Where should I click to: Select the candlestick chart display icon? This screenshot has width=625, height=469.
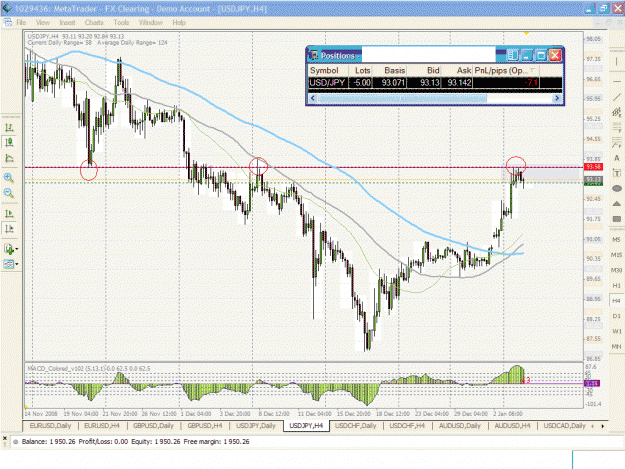[x=9, y=142]
